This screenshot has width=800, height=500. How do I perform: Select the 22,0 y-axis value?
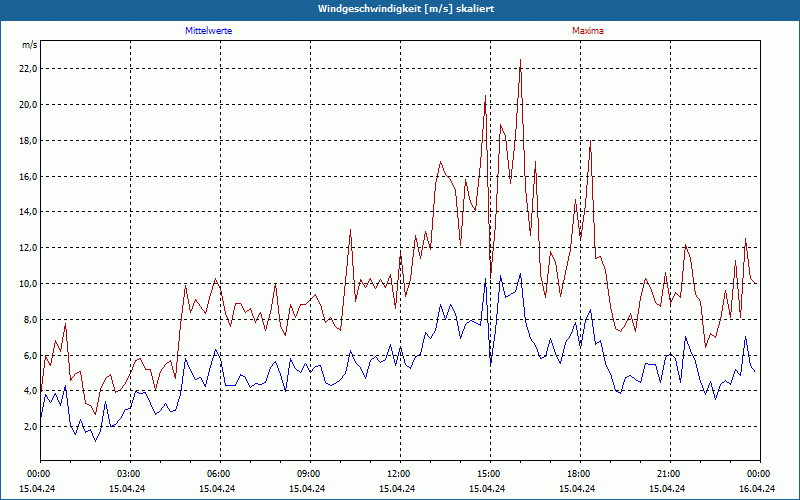[x=29, y=69]
